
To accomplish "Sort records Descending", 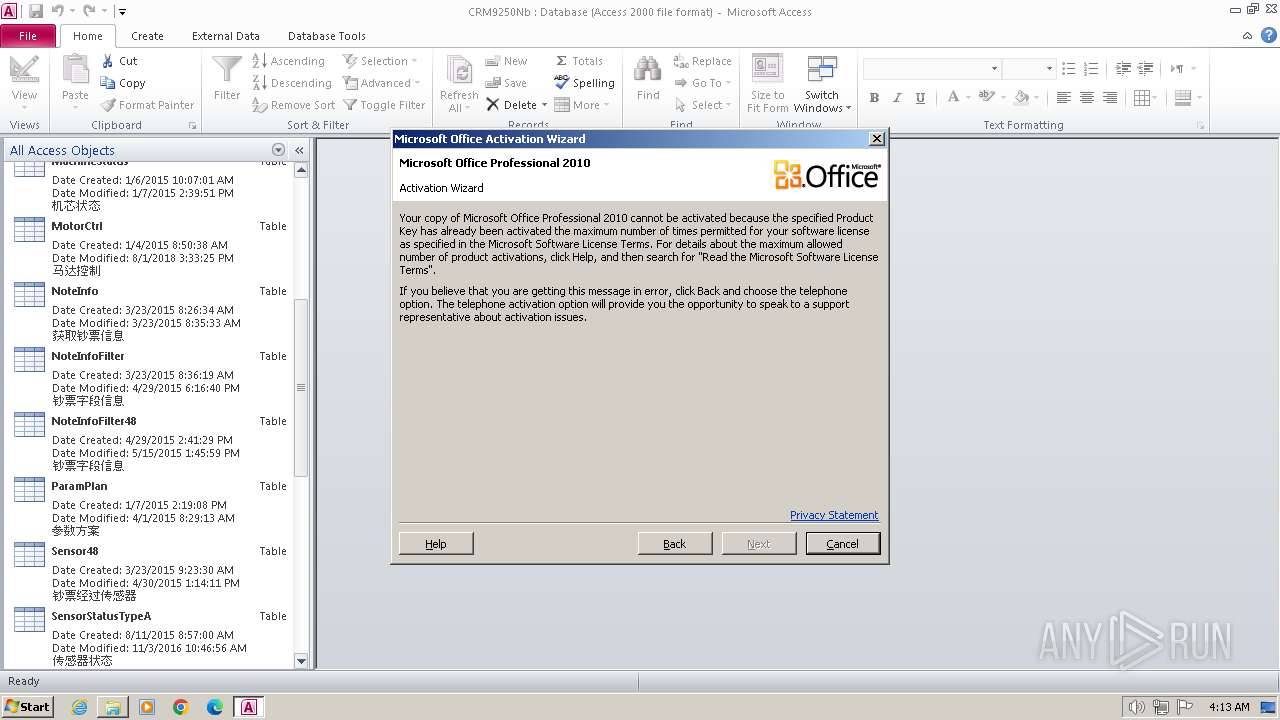I will (x=291, y=83).
